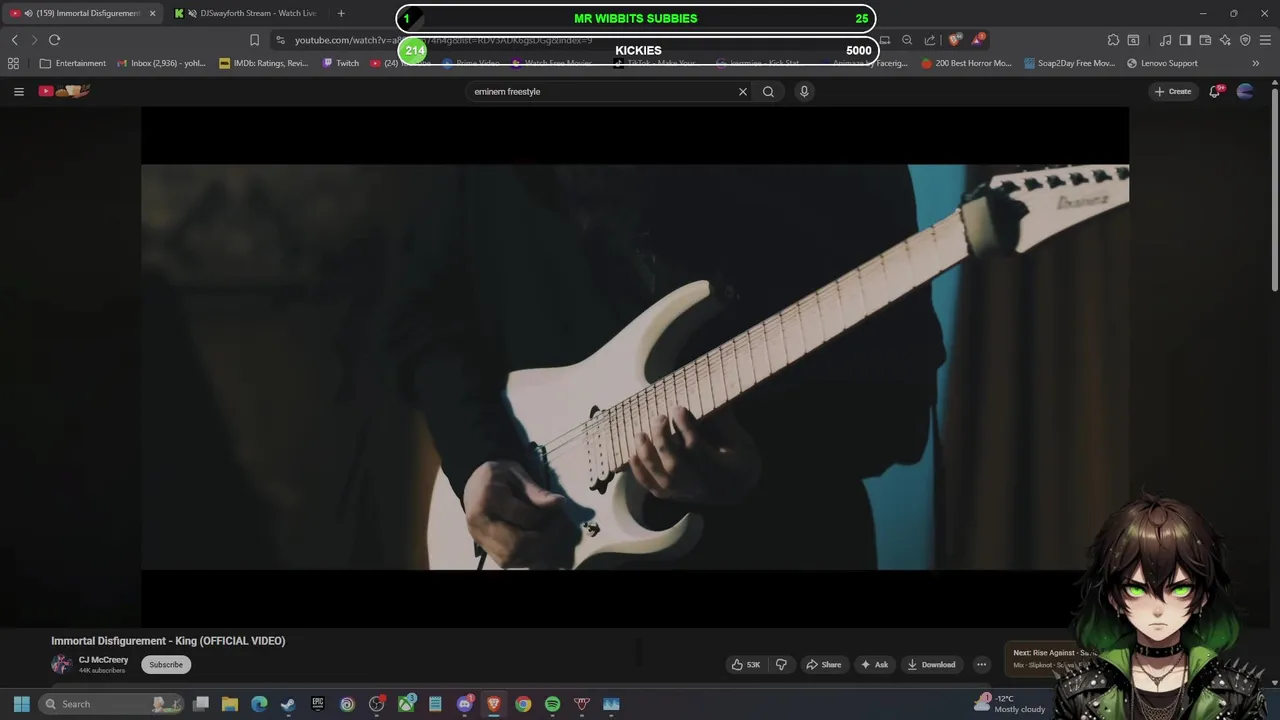Toggle the browser sidebar panel
Image resolution: width=1280 pixels, height=720 pixels.
click(1185, 40)
